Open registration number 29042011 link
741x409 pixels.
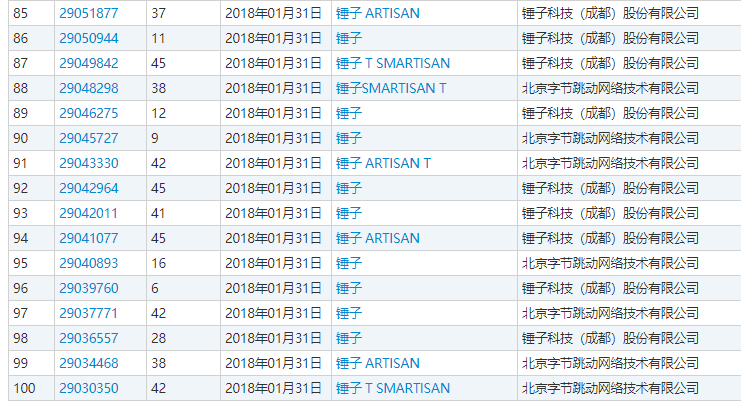click(88, 214)
